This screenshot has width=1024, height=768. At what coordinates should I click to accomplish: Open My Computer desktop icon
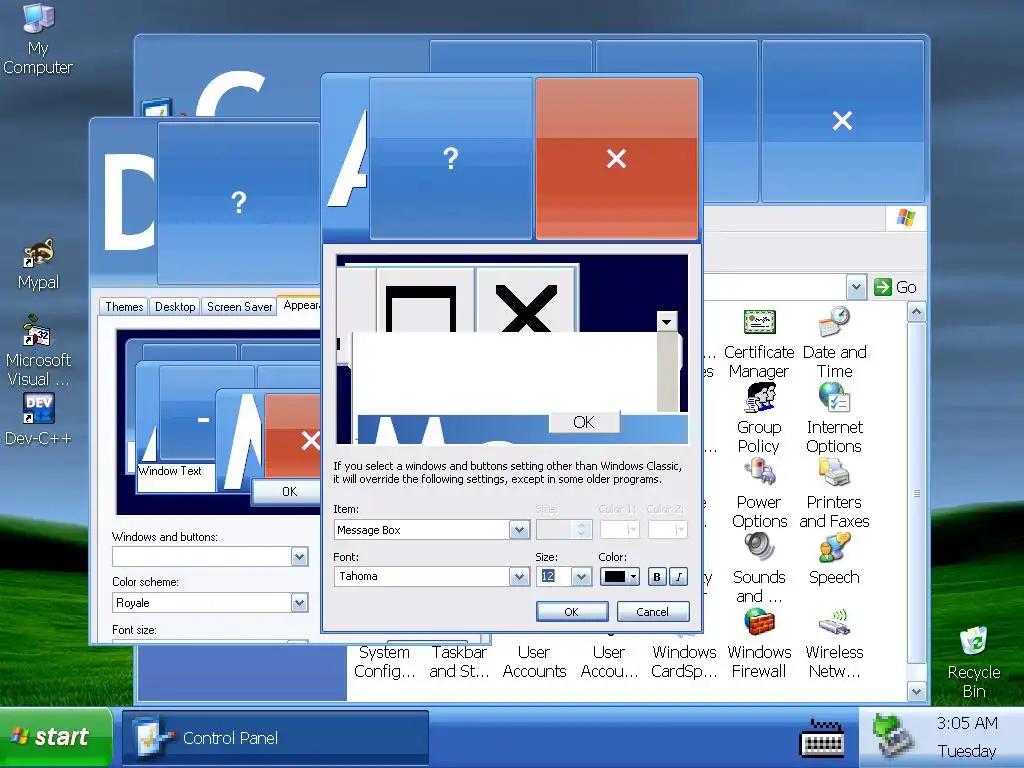click(38, 39)
